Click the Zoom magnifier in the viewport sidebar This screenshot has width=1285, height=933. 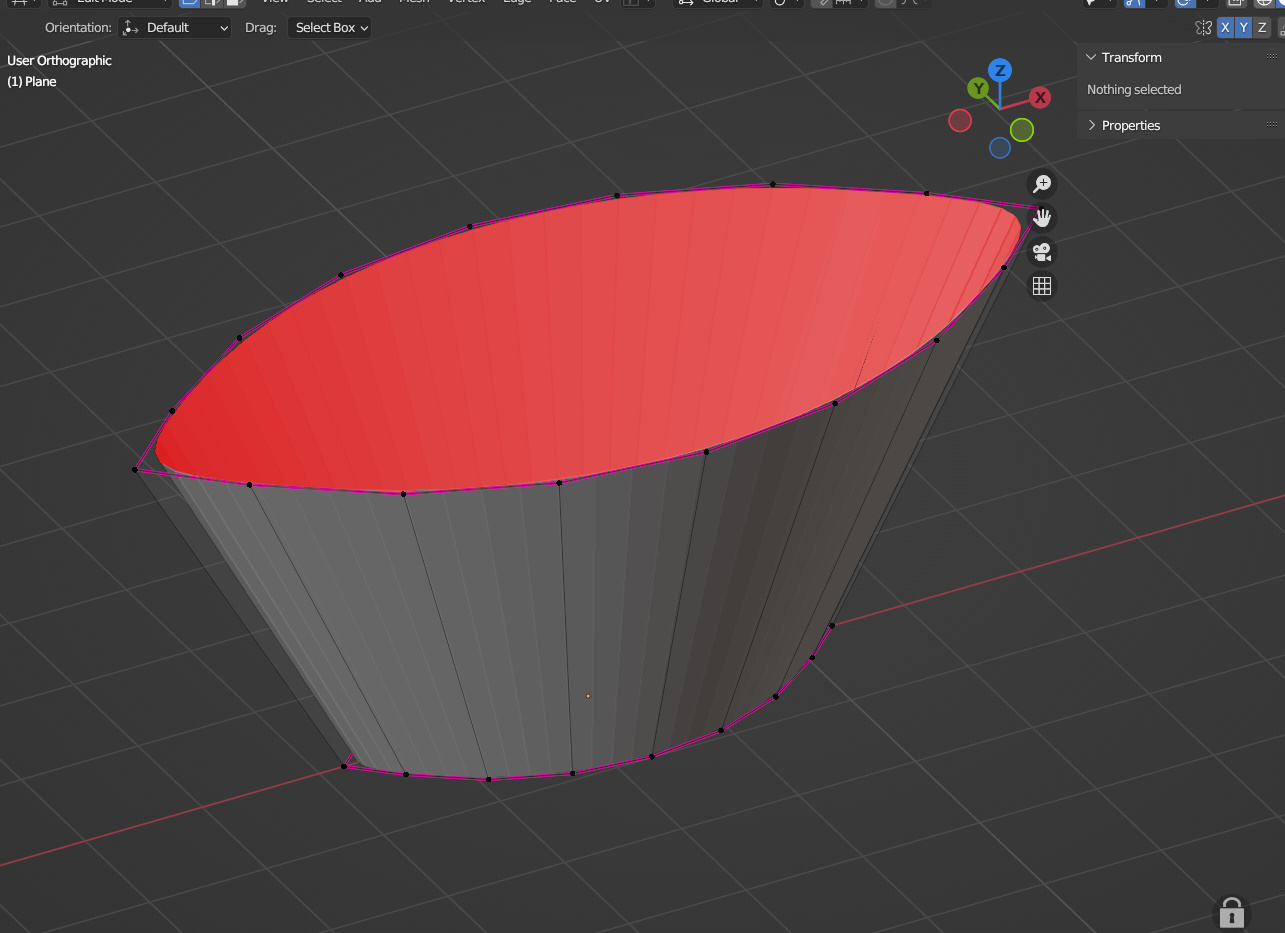pos(1041,184)
